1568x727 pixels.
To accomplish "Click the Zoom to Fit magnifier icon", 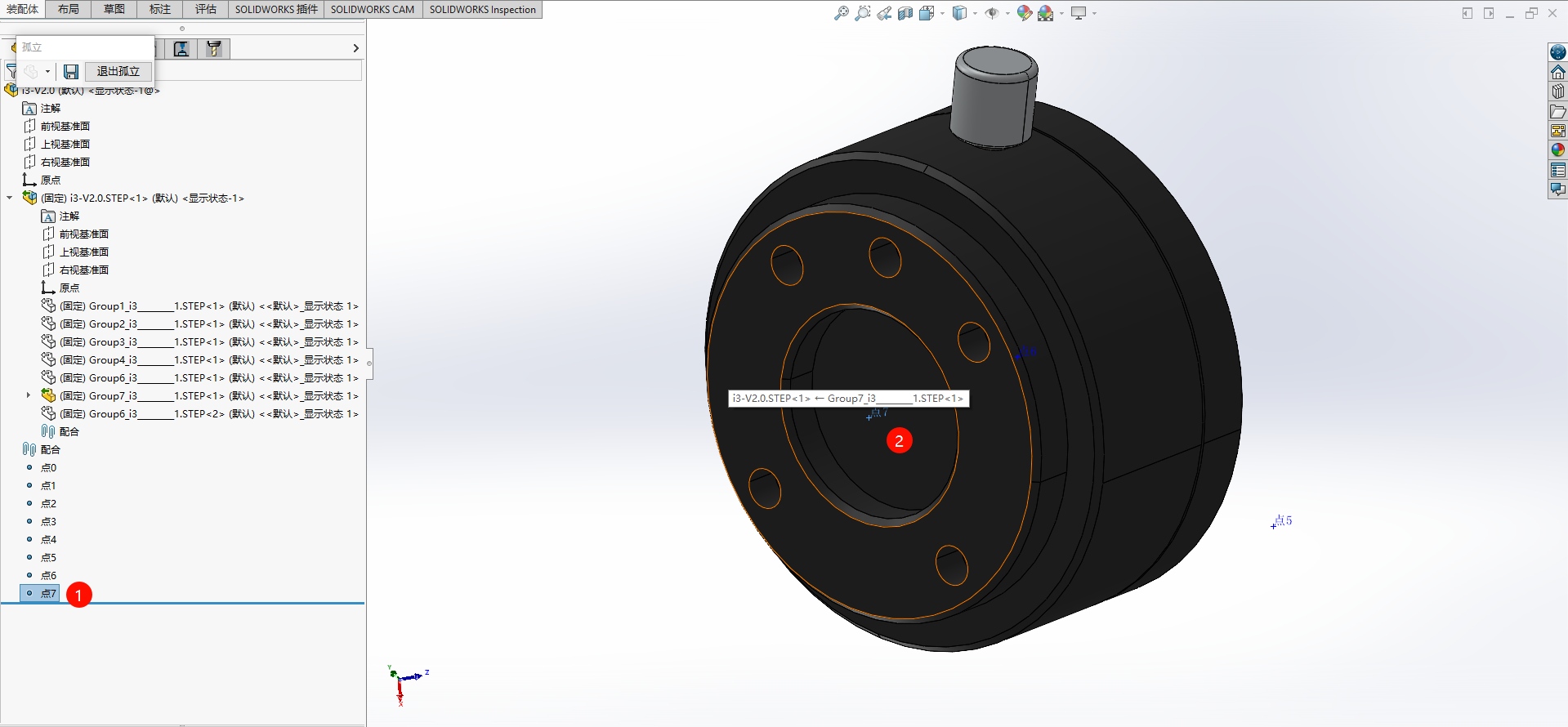I will tap(841, 13).
